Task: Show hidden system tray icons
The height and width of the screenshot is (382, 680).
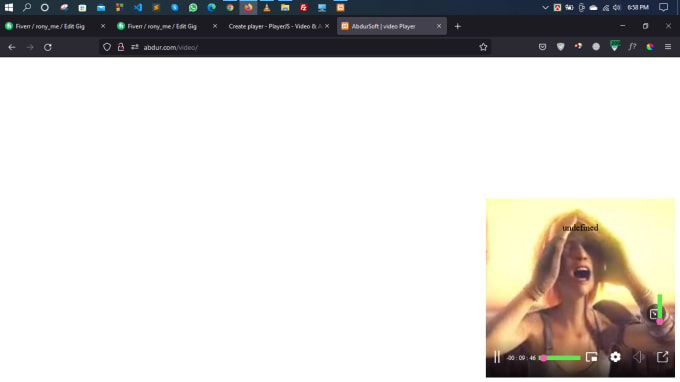Action: (545, 7)
